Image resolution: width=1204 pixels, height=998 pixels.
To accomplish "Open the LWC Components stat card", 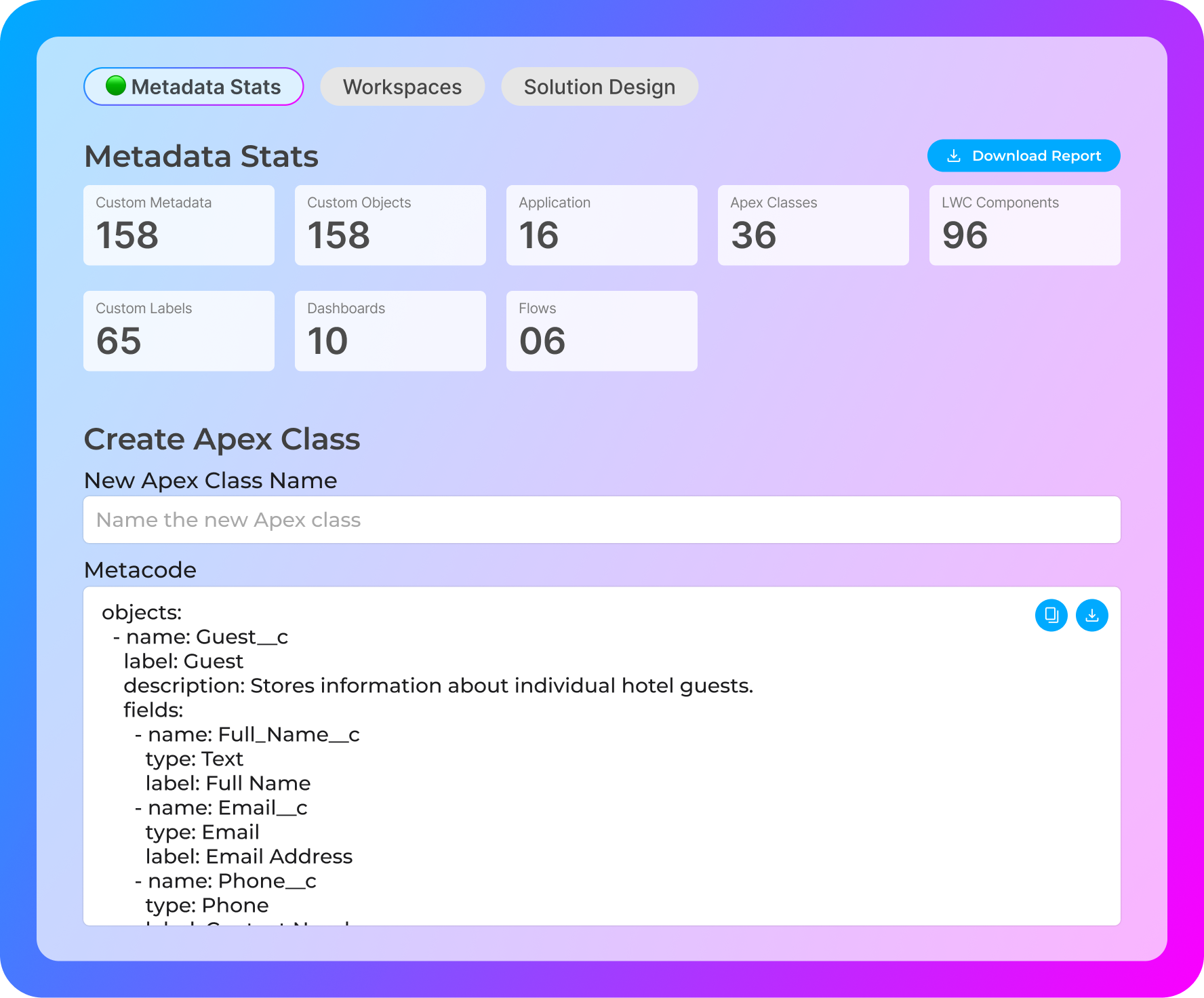I will click(x=1024, y=224).
